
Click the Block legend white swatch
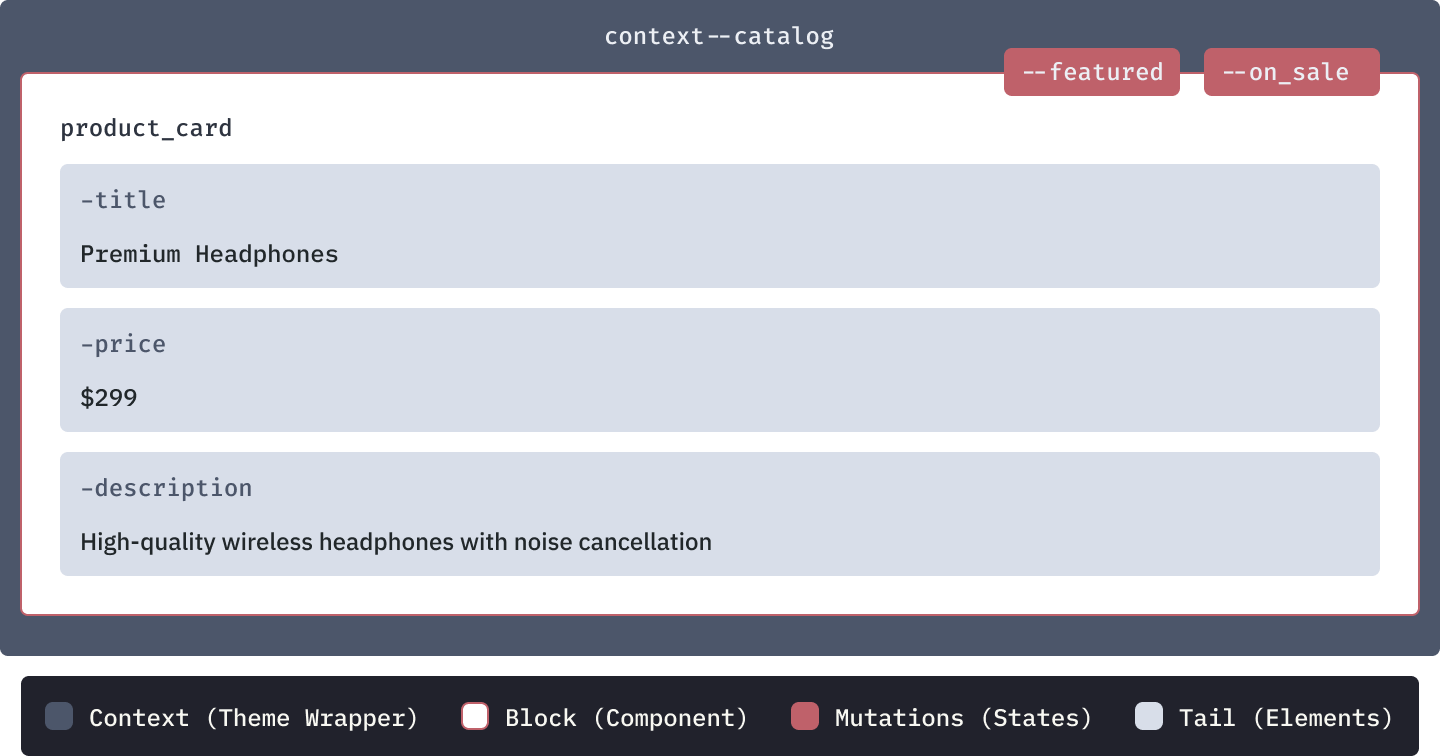point(475,716)
